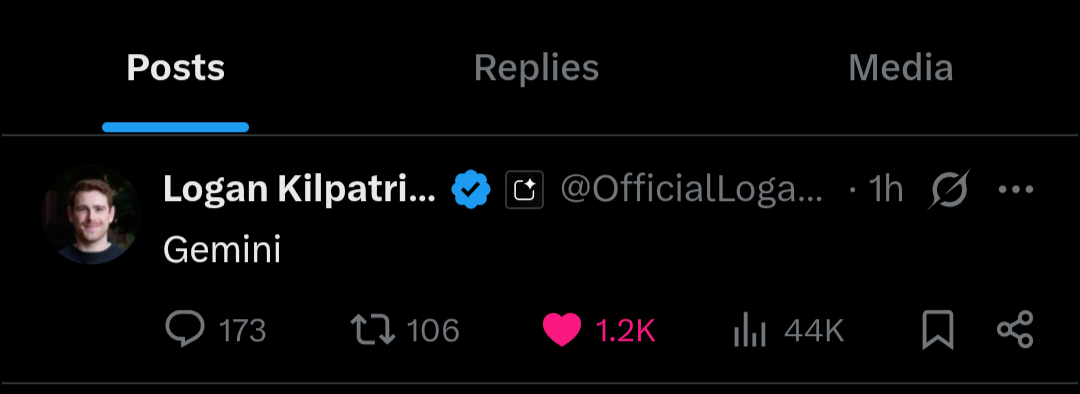The image size is (1080, 394).
Task: Click the reply speech bubble icon
Action: tap(185, 330)
